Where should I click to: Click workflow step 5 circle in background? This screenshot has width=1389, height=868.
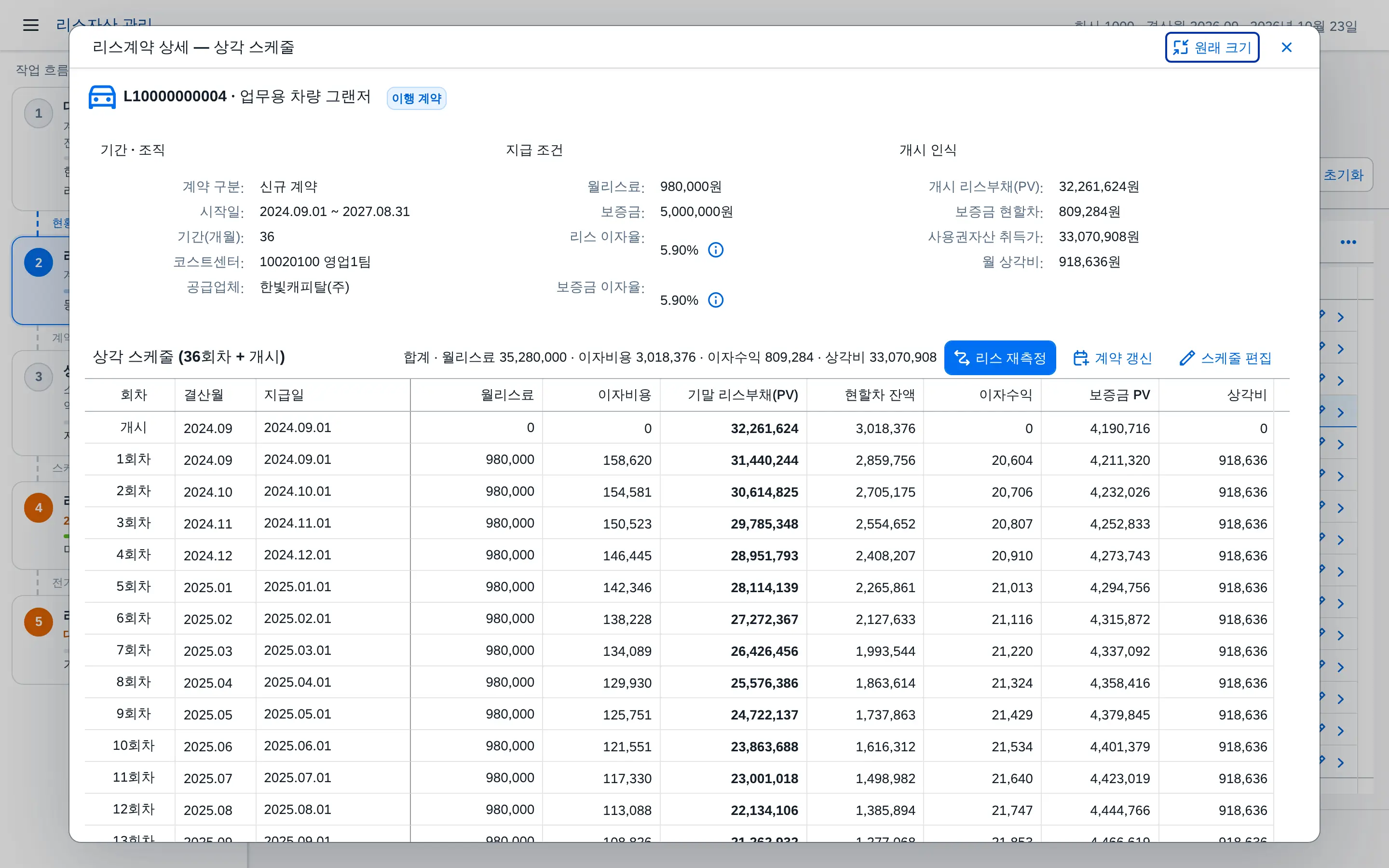click(x=39, y=622)
